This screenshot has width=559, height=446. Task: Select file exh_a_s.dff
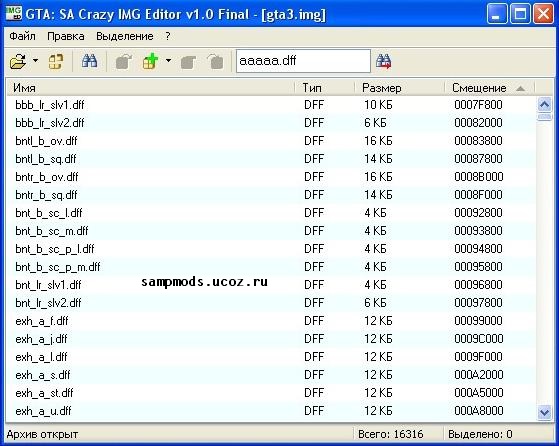point(43,375)
